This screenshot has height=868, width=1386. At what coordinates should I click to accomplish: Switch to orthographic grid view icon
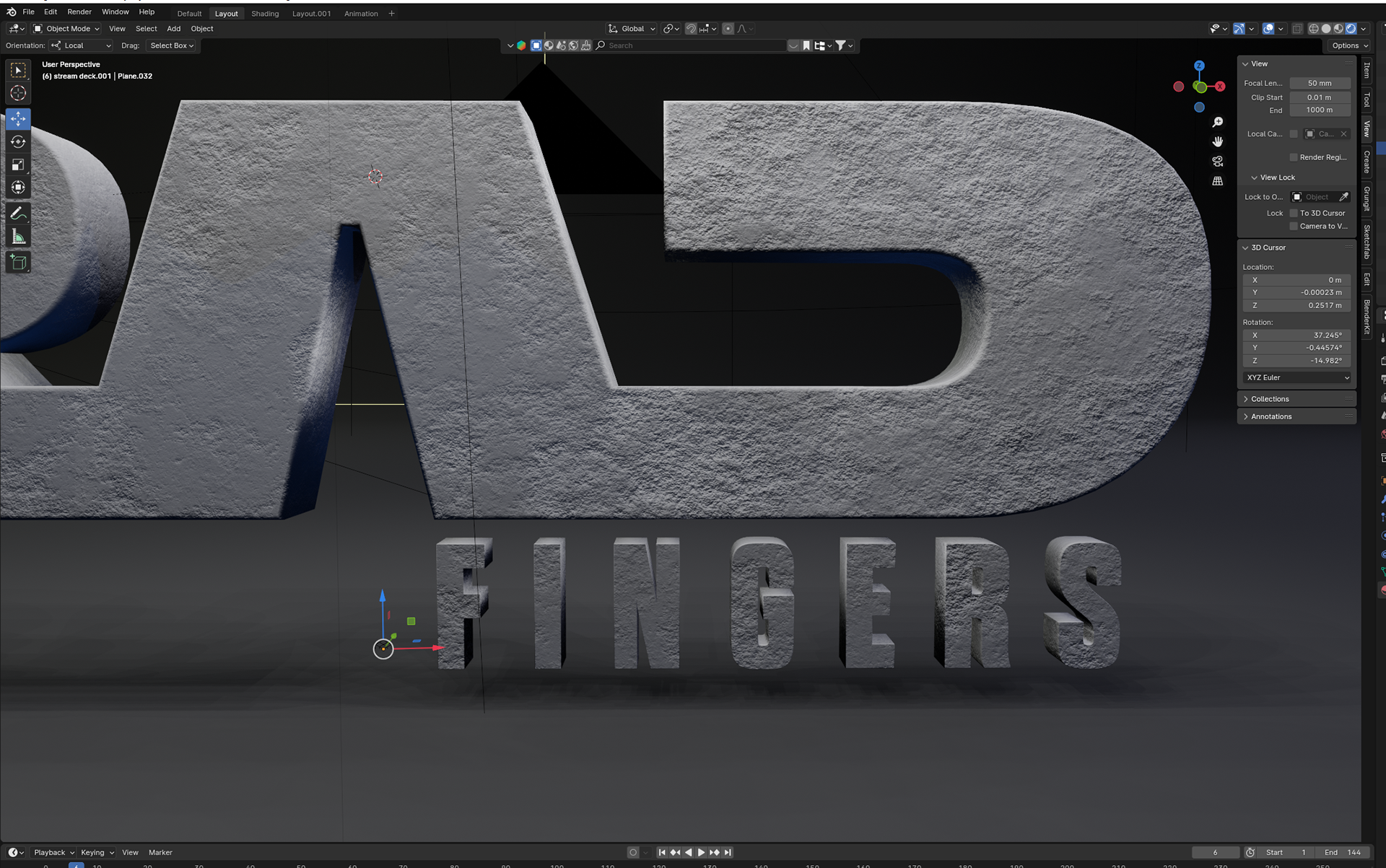pyautogui.click(x=1218, y=181)
